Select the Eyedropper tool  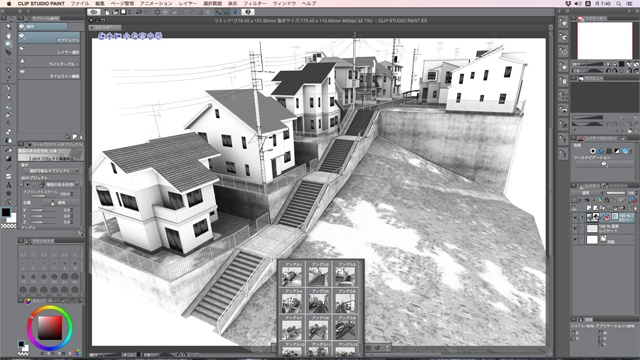click(x=8, y=78)
